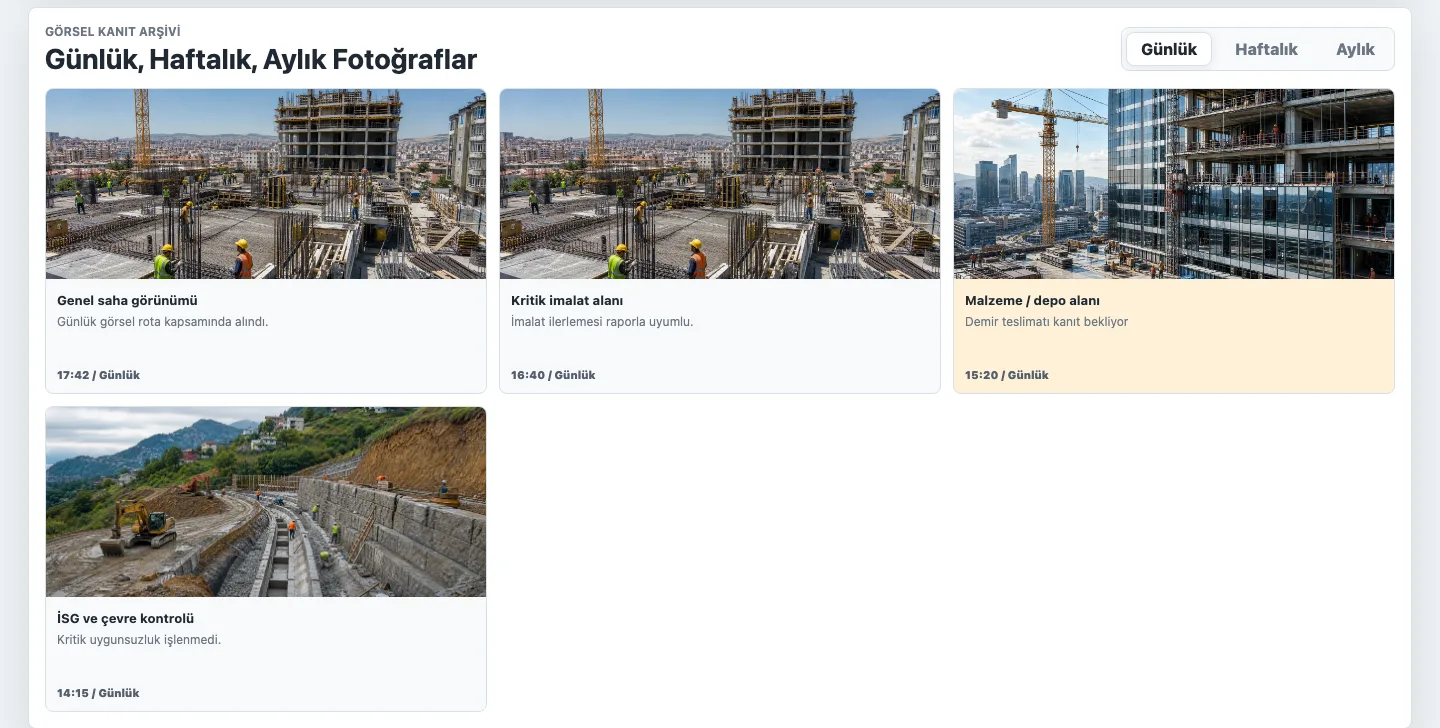The image size is (1440, 728).
Task: Open the İSG ve çevre kontrolü photo
Action: 266,502
